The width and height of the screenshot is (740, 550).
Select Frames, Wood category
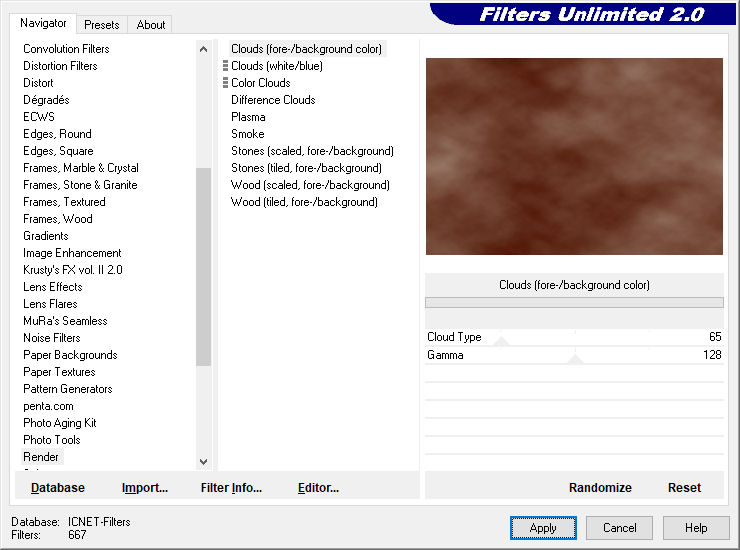coord(58,219)
